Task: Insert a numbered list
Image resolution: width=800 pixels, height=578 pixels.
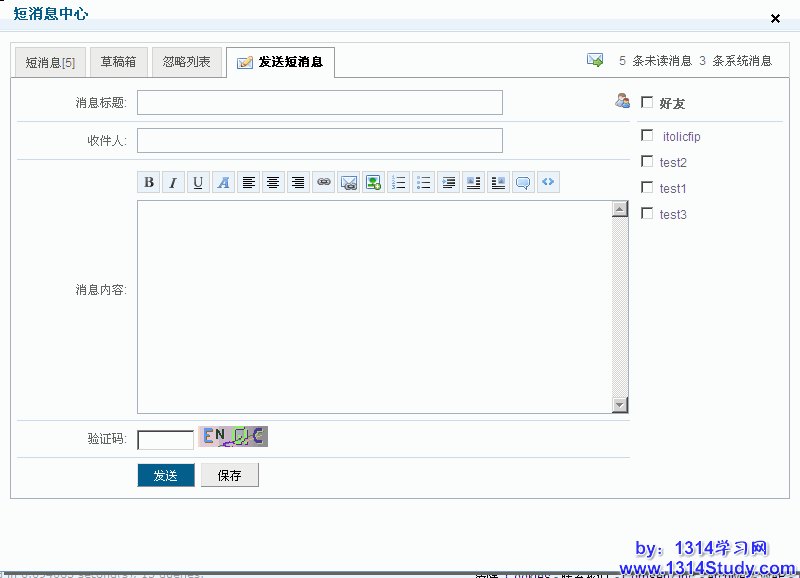Action: coord(398,182)
